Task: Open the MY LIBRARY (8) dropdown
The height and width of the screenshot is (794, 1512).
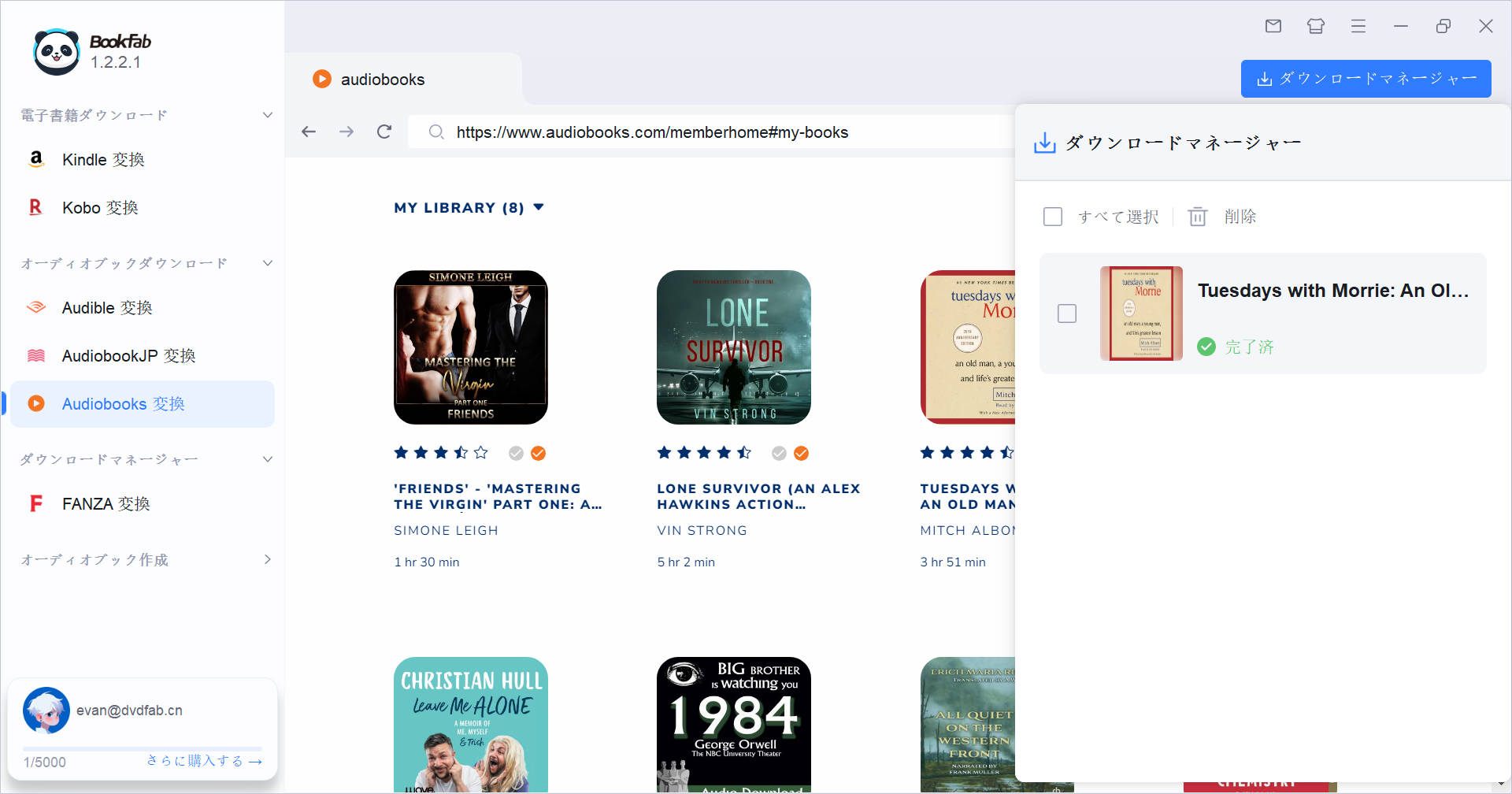Action: click(x=469, y=208)
